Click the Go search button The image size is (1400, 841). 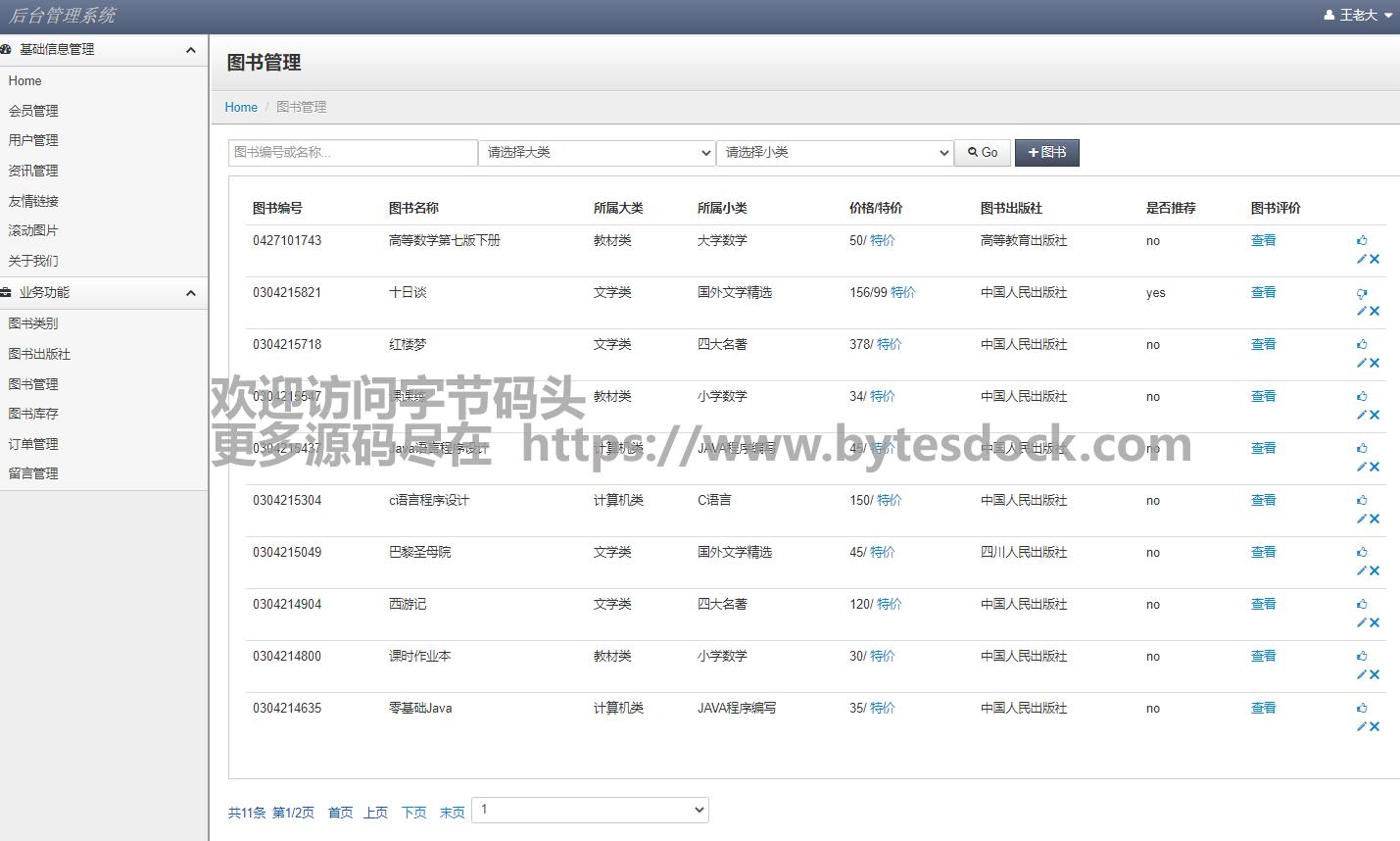point(983,153)
